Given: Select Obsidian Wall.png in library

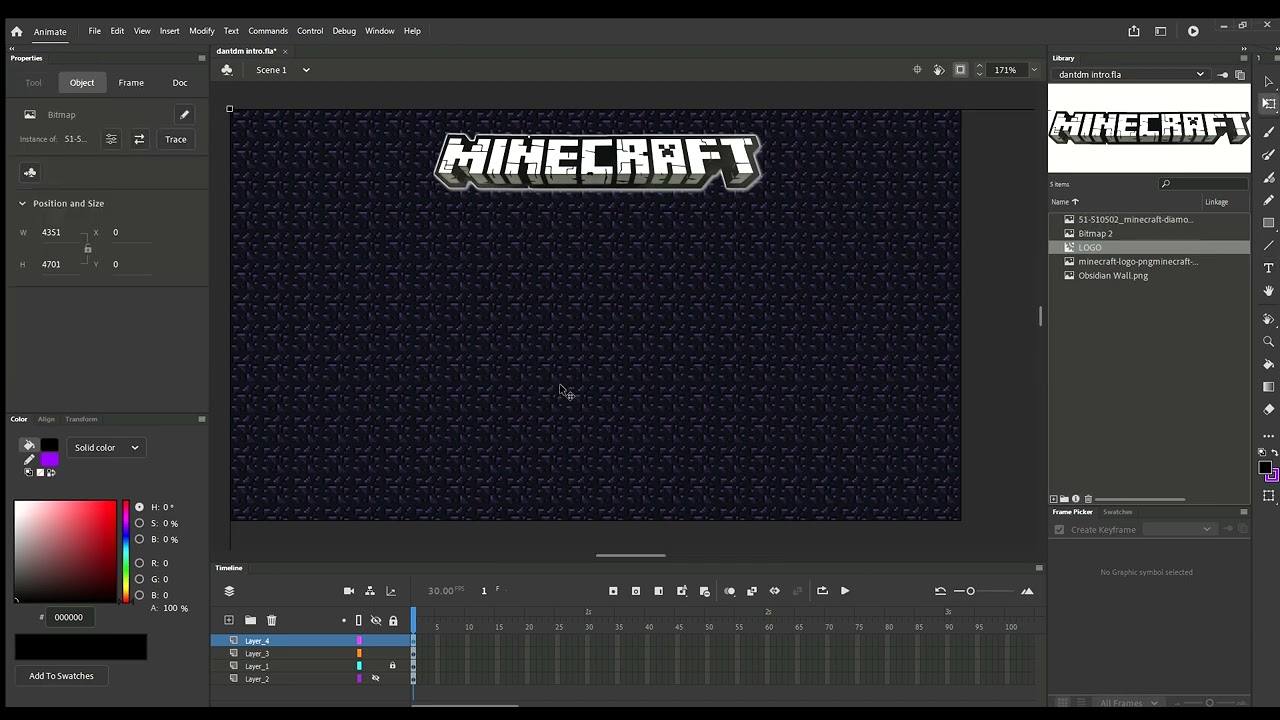Looking at the screenshot, I should point(1113,275).
